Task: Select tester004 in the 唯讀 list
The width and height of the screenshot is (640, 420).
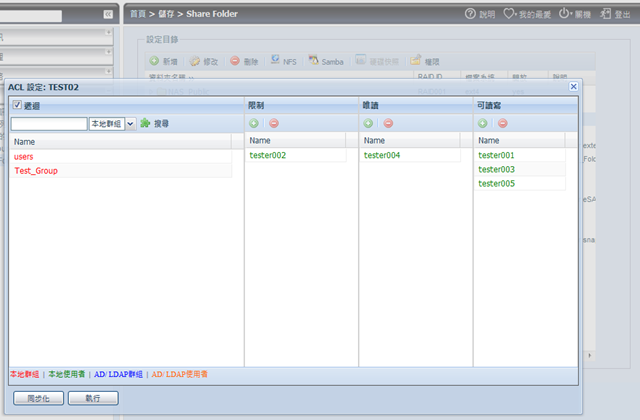Action: [382, 156]
